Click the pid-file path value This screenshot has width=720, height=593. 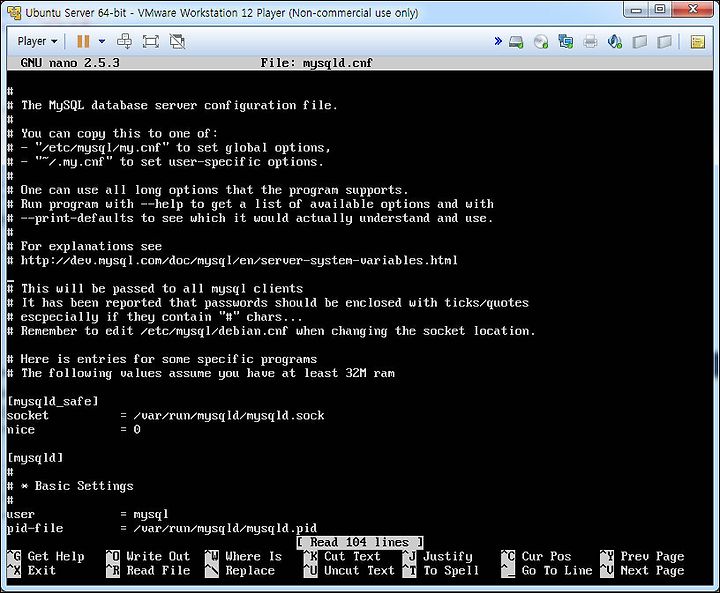click(225, 528)
